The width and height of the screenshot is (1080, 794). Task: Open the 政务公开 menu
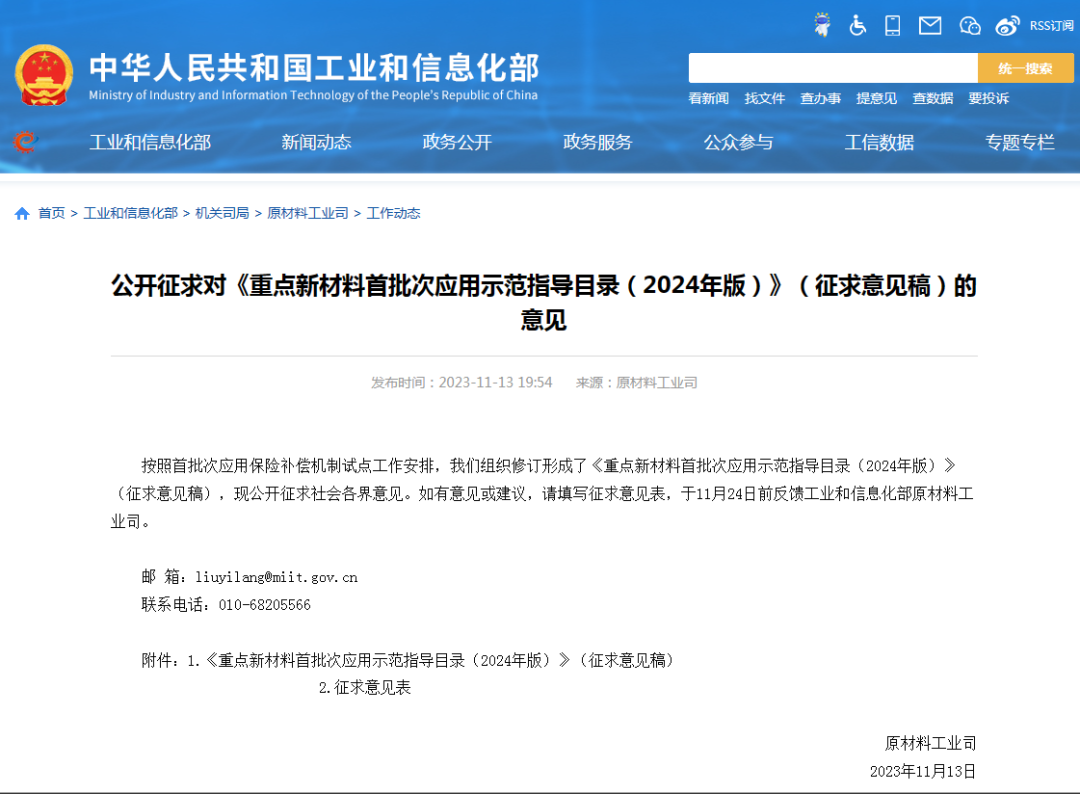(x=456, y=142)
